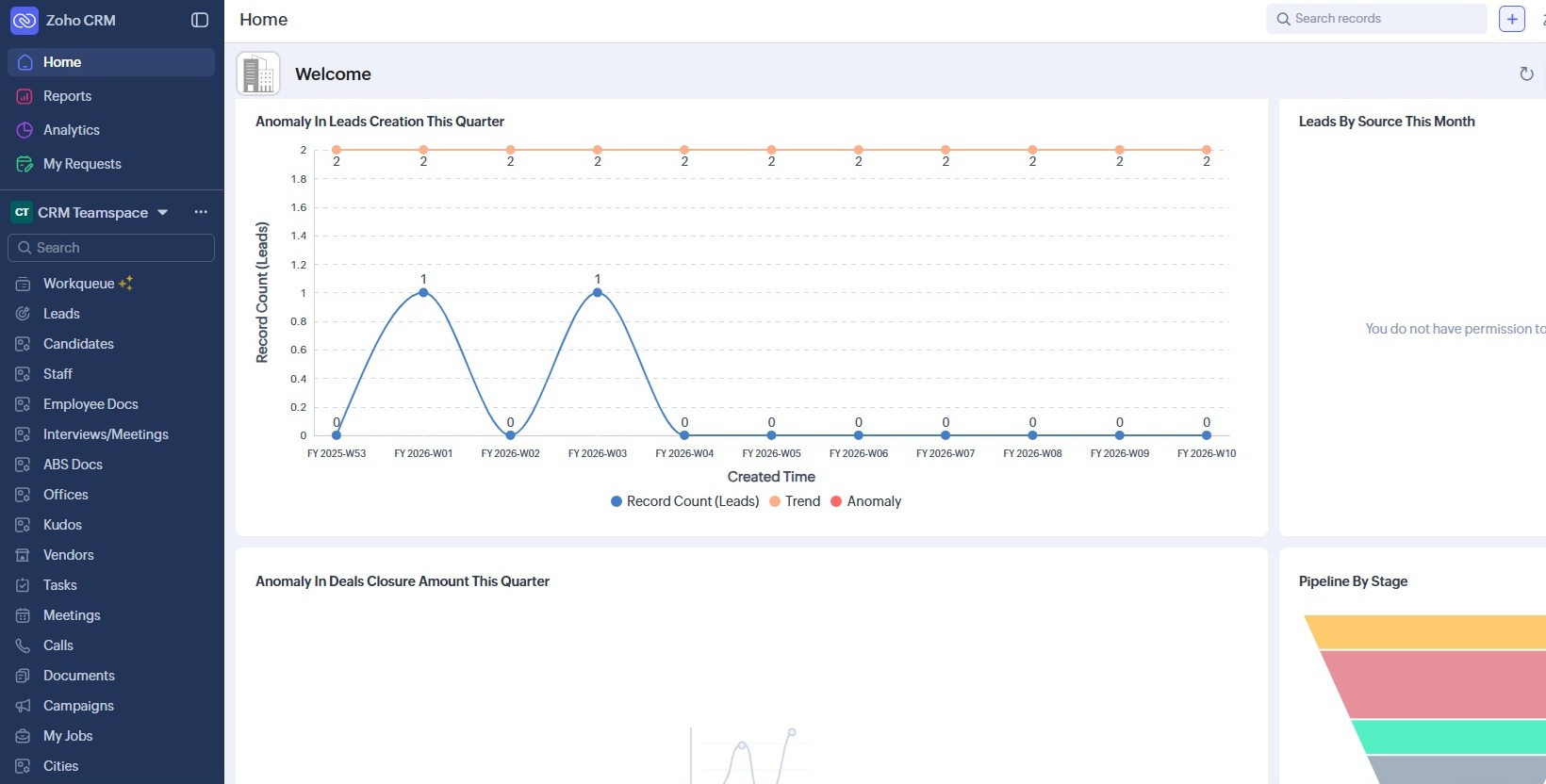Viewport: 1546px width, 784px height.
Task: Click the Analytics pie chart icon
Action: [25, 130]
